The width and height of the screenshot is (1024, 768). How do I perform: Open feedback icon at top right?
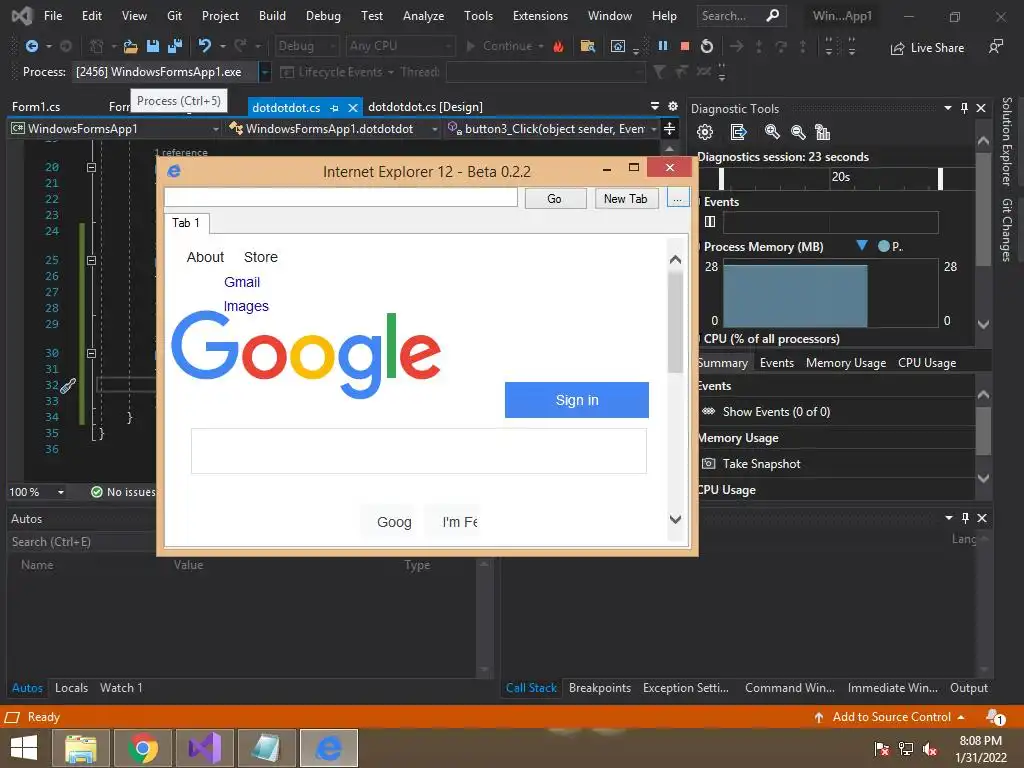pos(995,46)
